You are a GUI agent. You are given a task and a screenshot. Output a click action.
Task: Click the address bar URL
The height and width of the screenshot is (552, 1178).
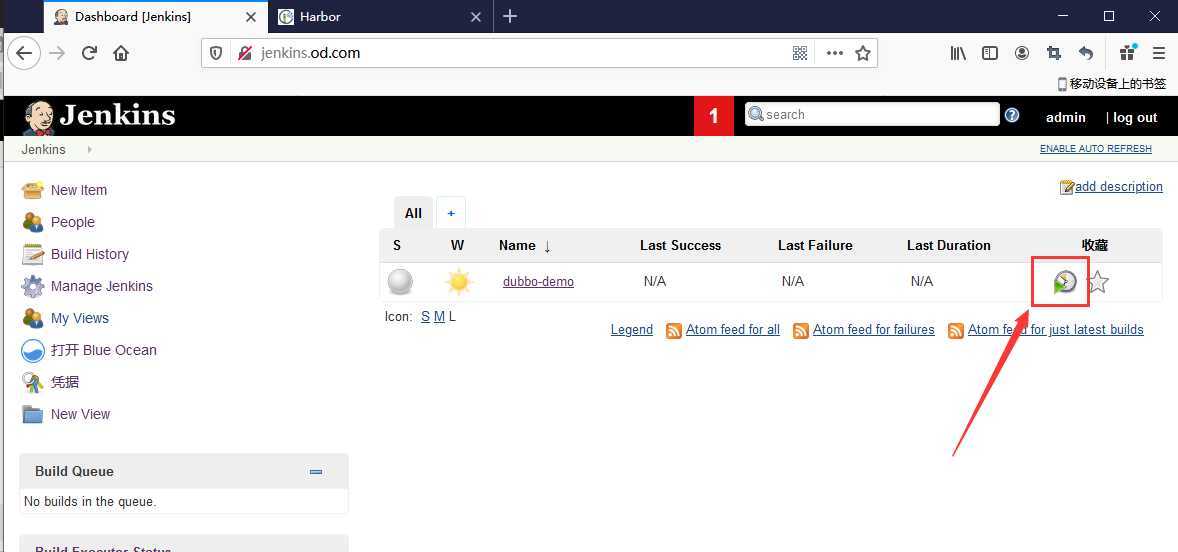pos(310,53)
